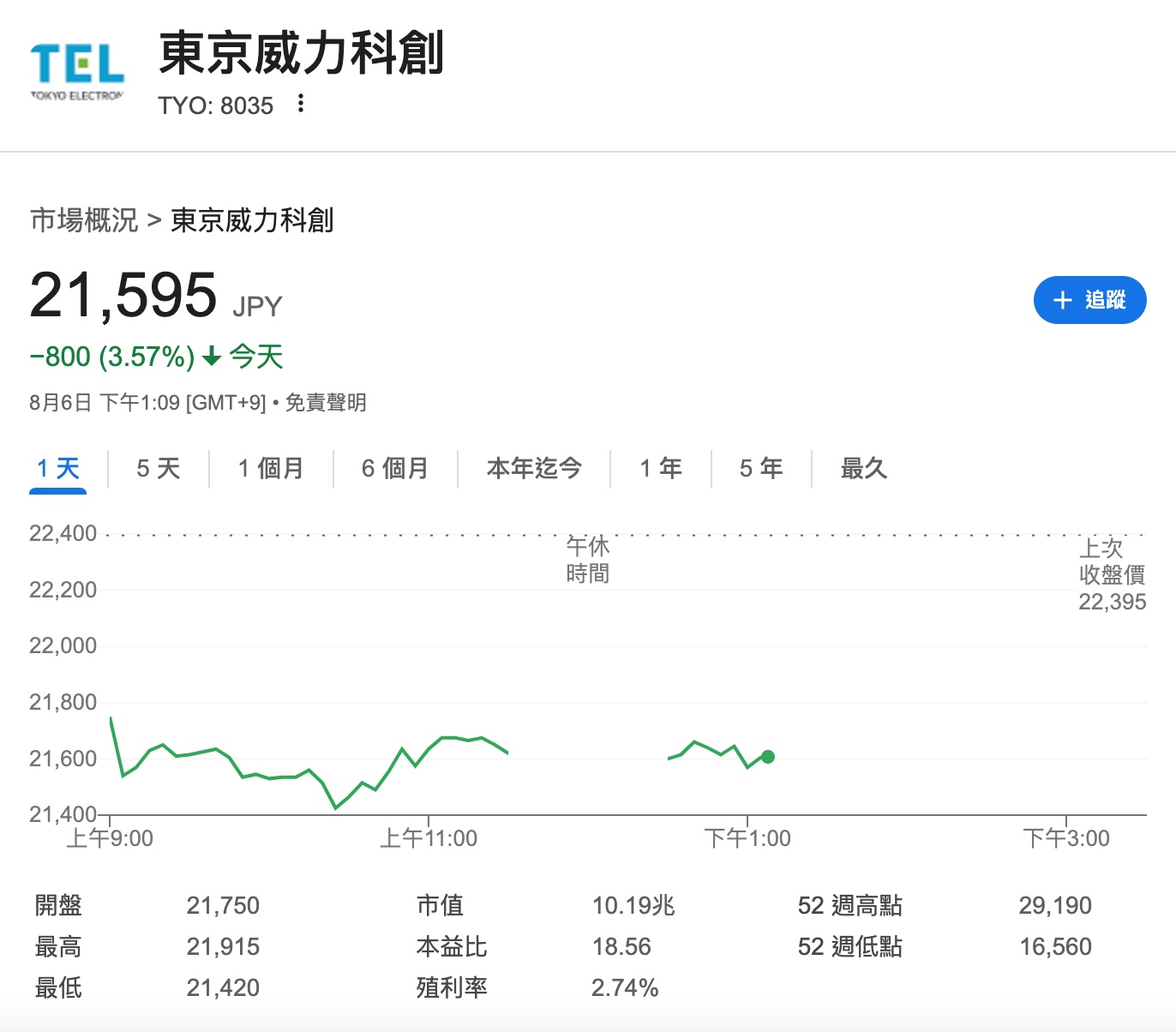Switch to the 5 天 tab

(x=159, y=469)
